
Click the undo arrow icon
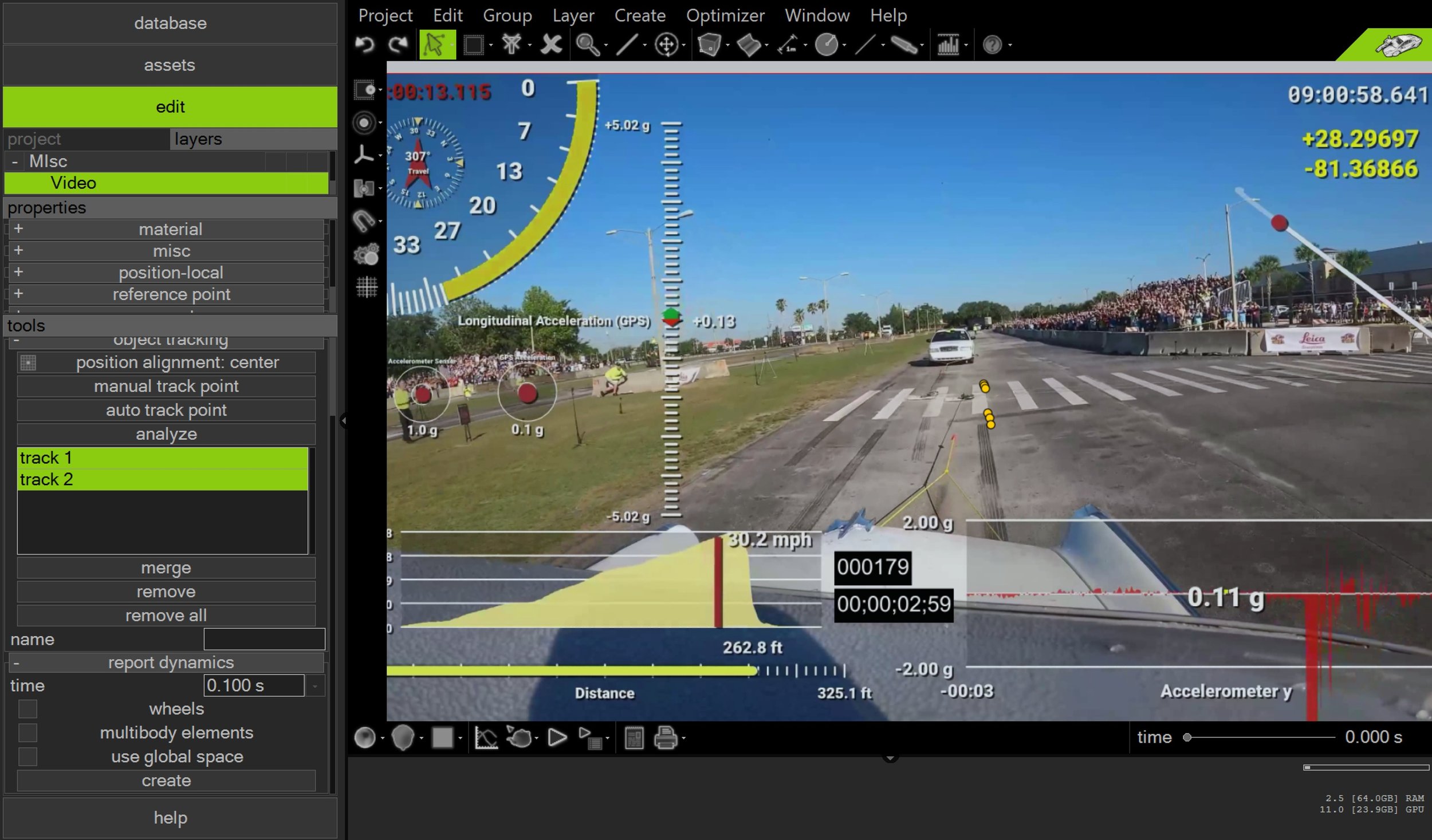click(x=365, y=44)
